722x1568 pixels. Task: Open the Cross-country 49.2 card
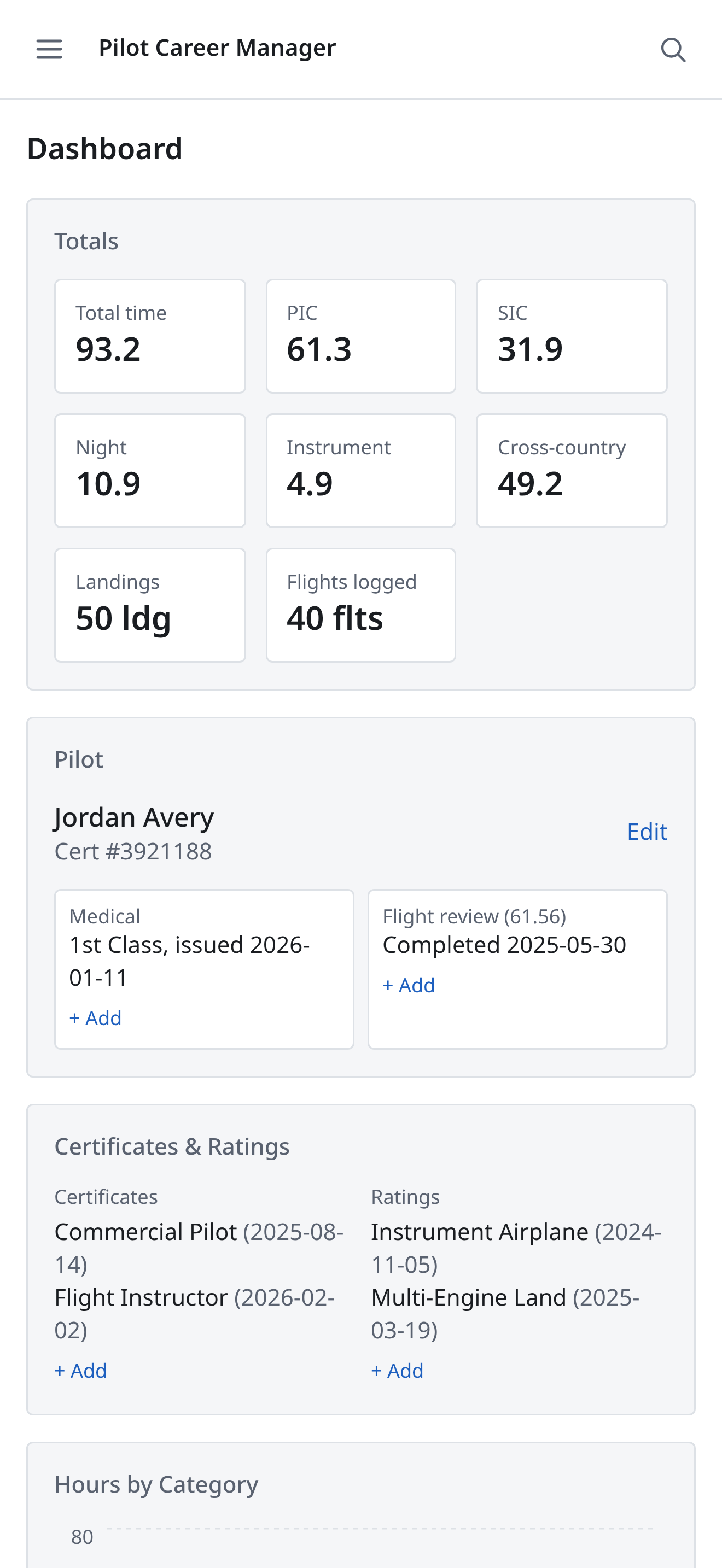coord(572,471)
